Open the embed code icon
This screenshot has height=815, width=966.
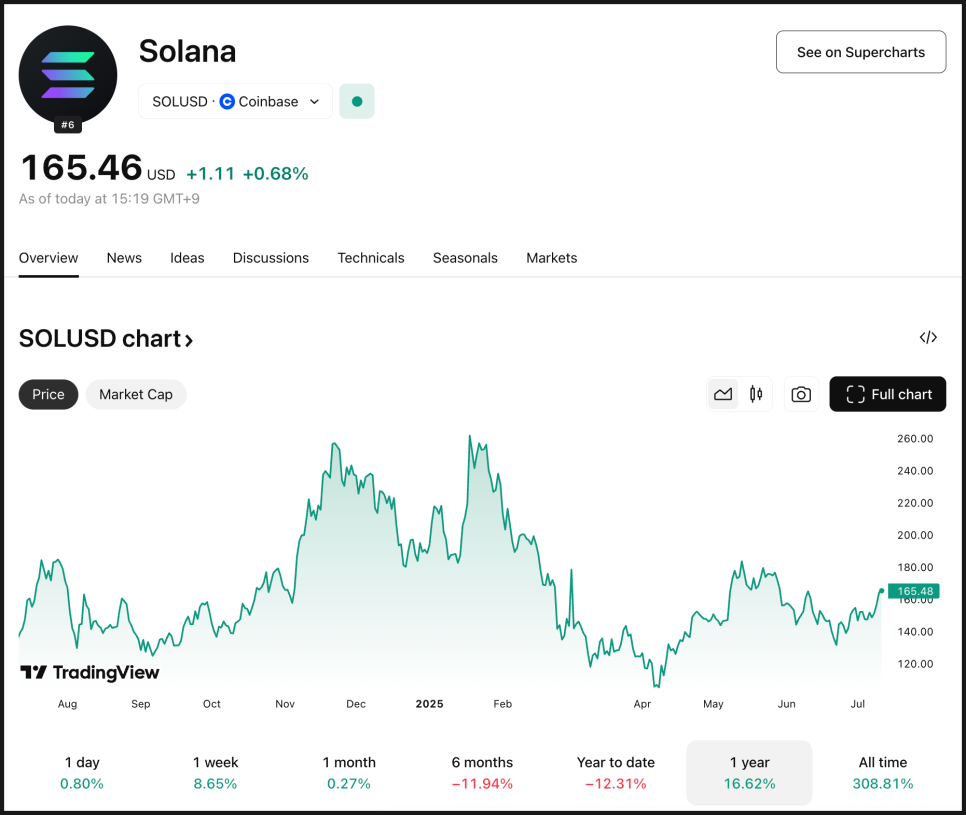pyautogui.click(x=928, y=338)
